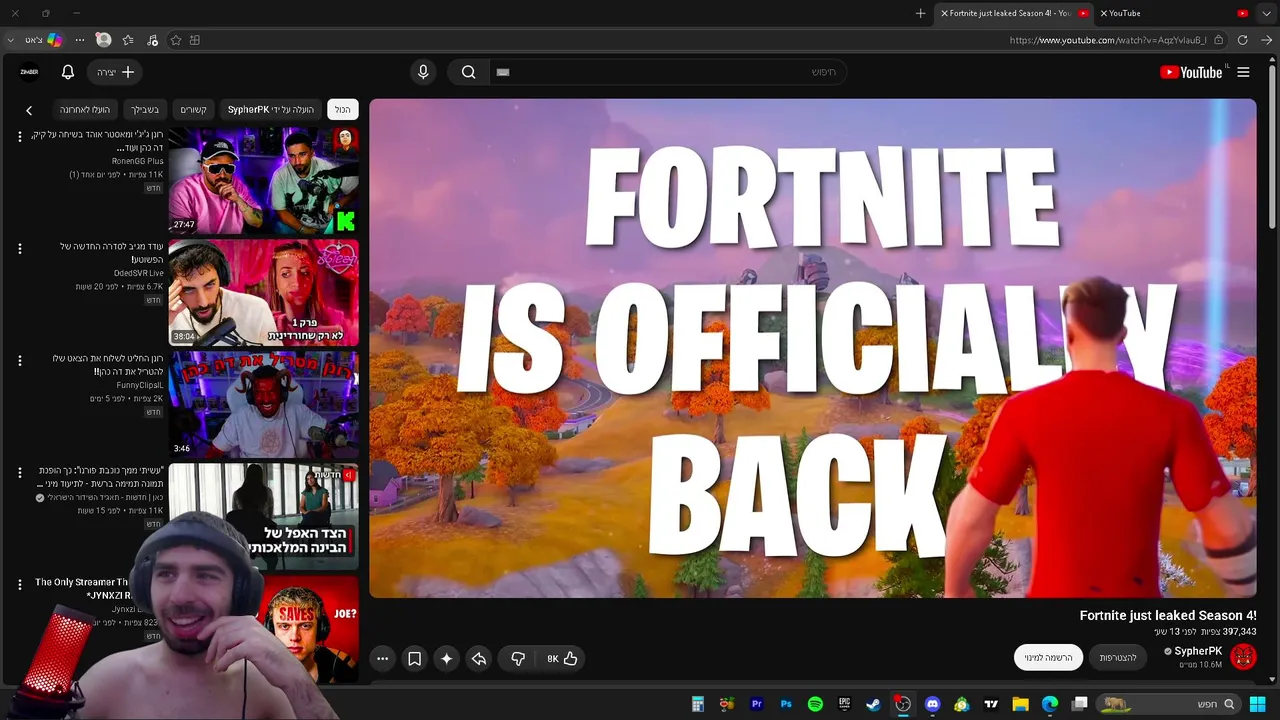Select the 'הכול' filter chip
The width and height of the screenshot is (1280, 720).
point(343,109)
